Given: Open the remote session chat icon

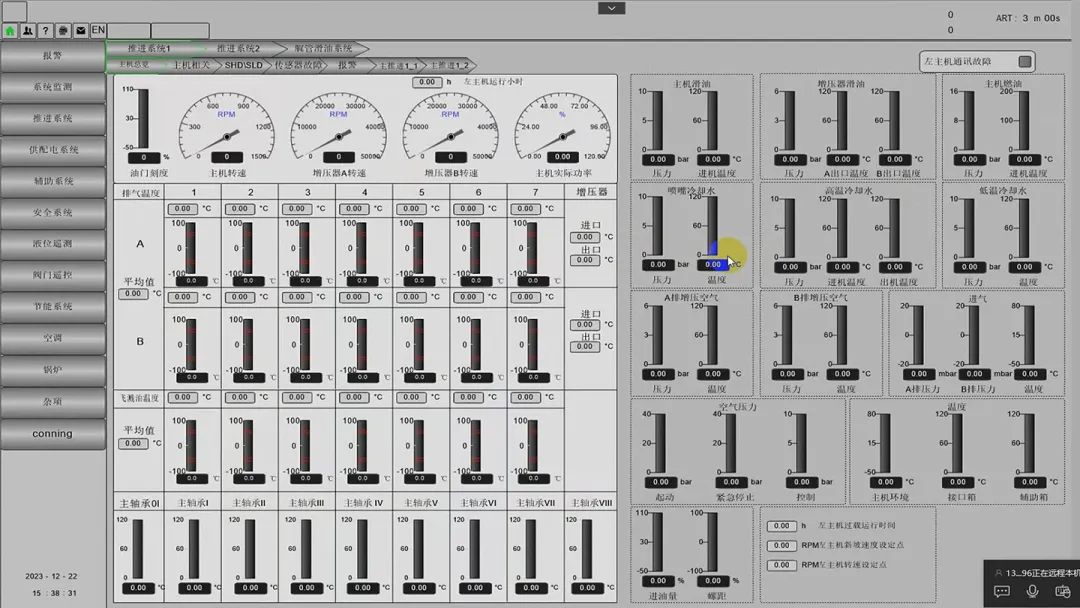Looking at the screenshot, I should [1001, 591].
